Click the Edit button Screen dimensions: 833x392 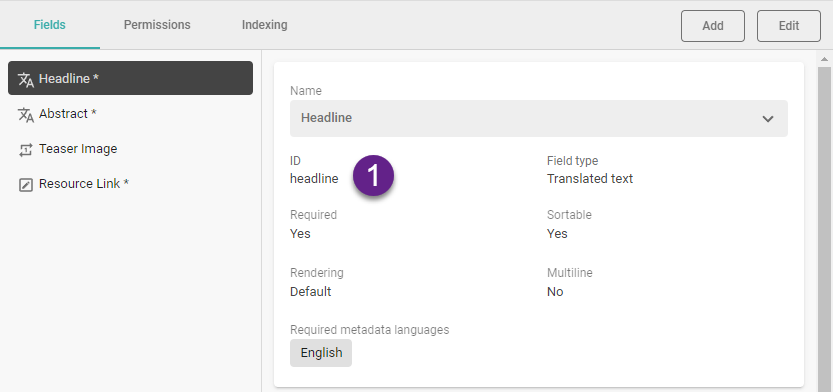click(x=789, y=25)
